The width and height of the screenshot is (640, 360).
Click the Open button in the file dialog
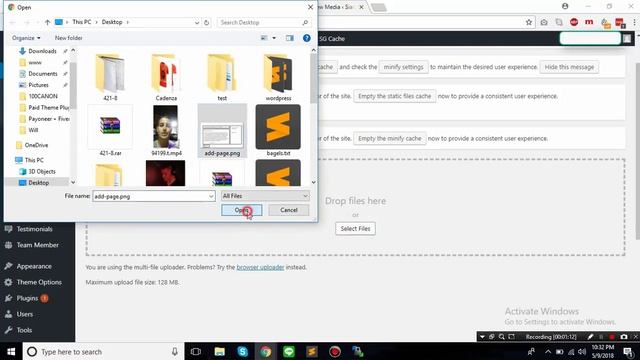(242, 210)
